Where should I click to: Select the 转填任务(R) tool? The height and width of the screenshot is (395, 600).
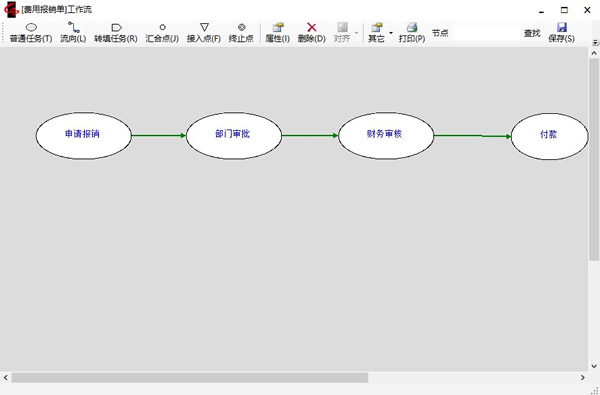[x=116, y=33]
